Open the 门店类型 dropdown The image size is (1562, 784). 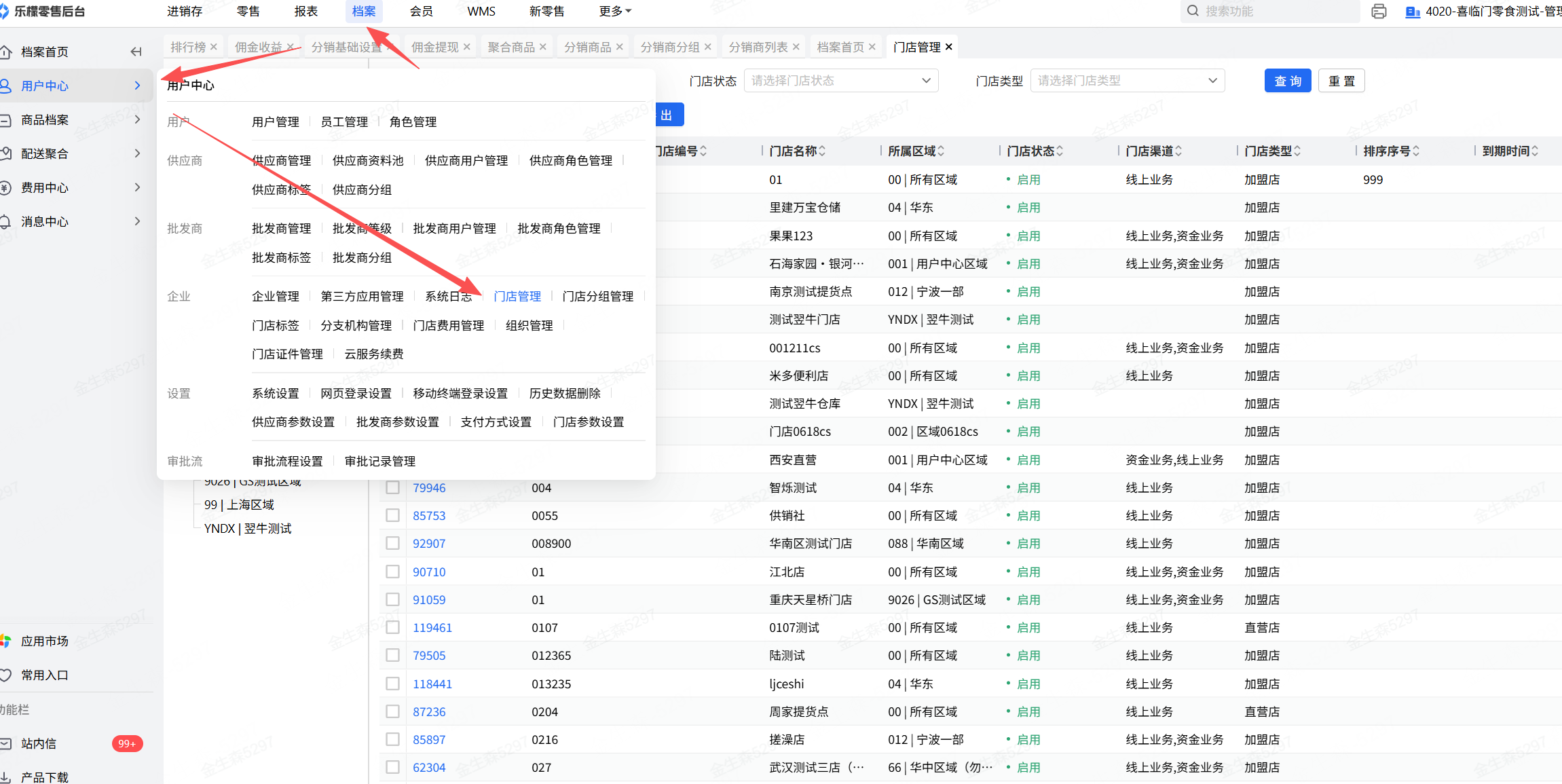point(1127,81)
